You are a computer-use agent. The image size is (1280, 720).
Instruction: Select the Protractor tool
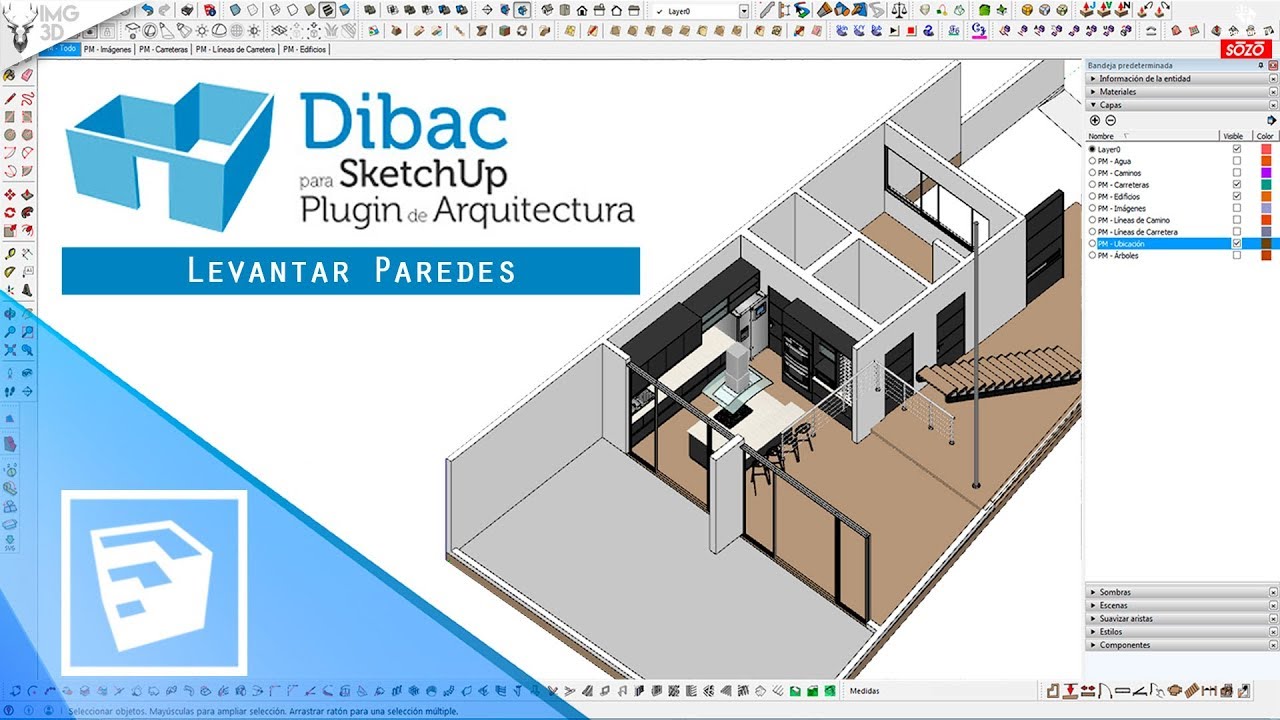click(x=9, y=270)
